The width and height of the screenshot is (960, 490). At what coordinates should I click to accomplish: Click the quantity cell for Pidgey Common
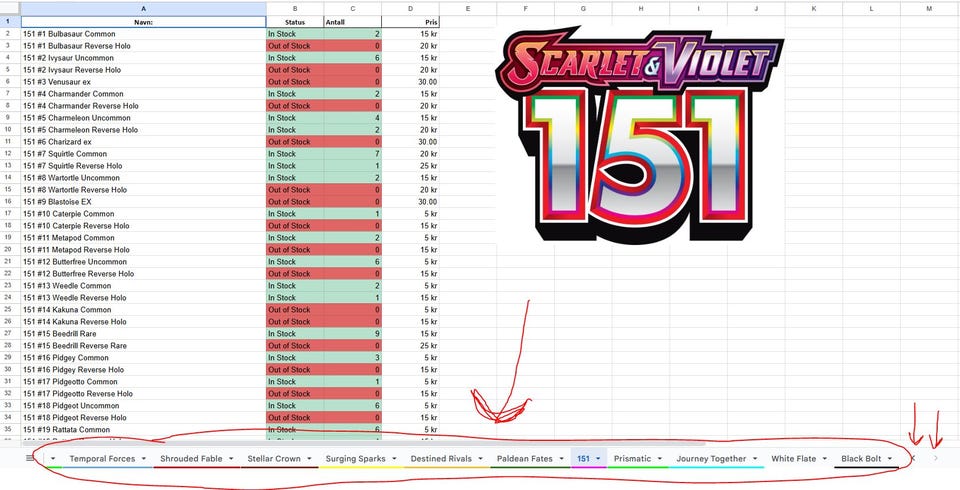tap(353, 358)
